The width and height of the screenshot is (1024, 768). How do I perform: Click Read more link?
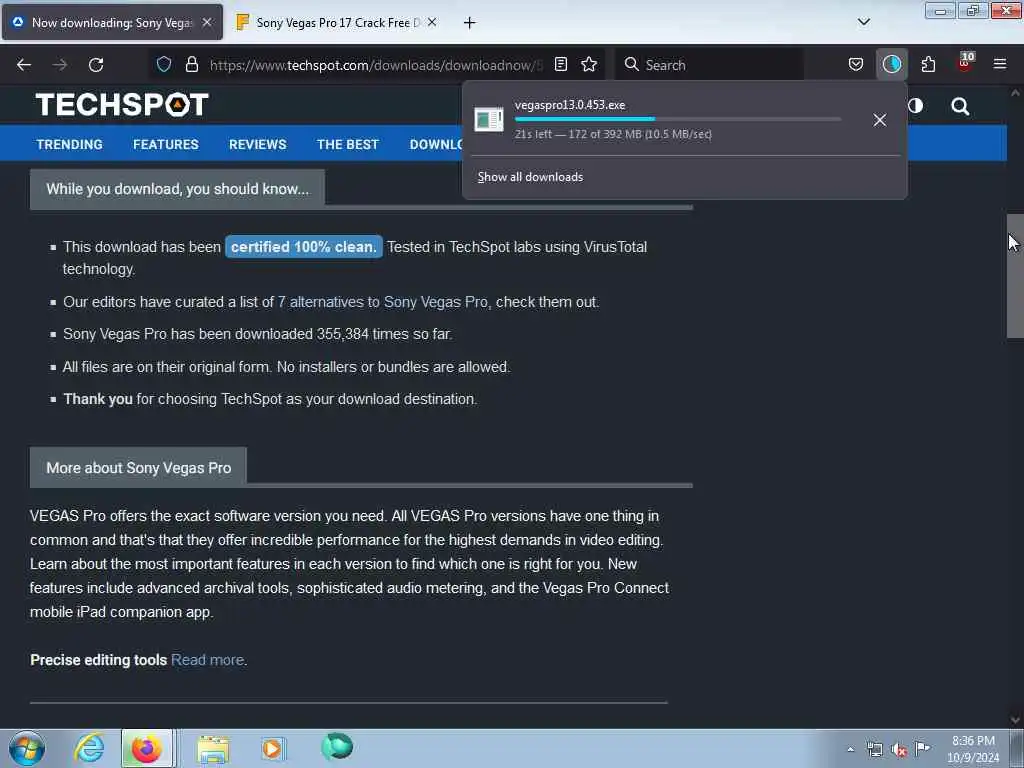[208, 660]
